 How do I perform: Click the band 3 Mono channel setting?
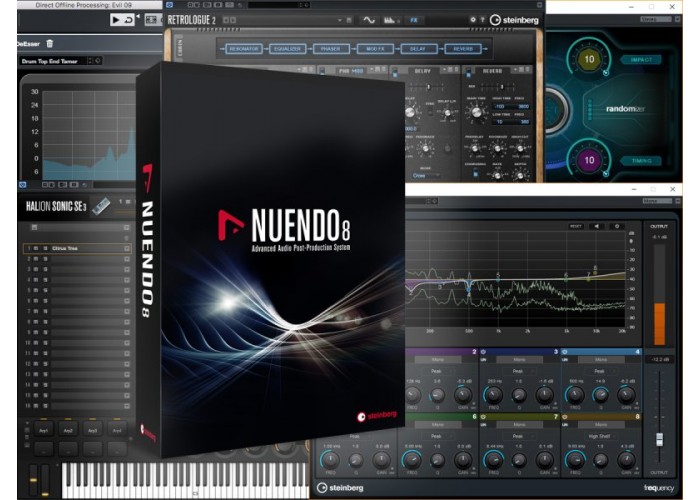(519, 359)
